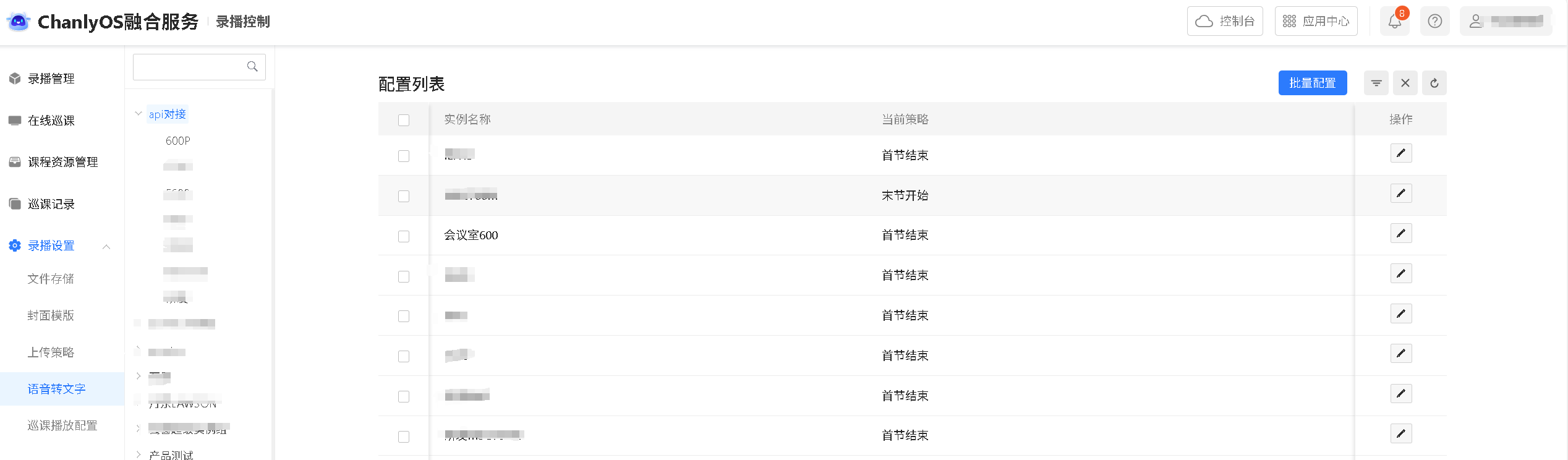1568x460 pixels.
Task: Select the 600P tree item
Action: [178, 141]
